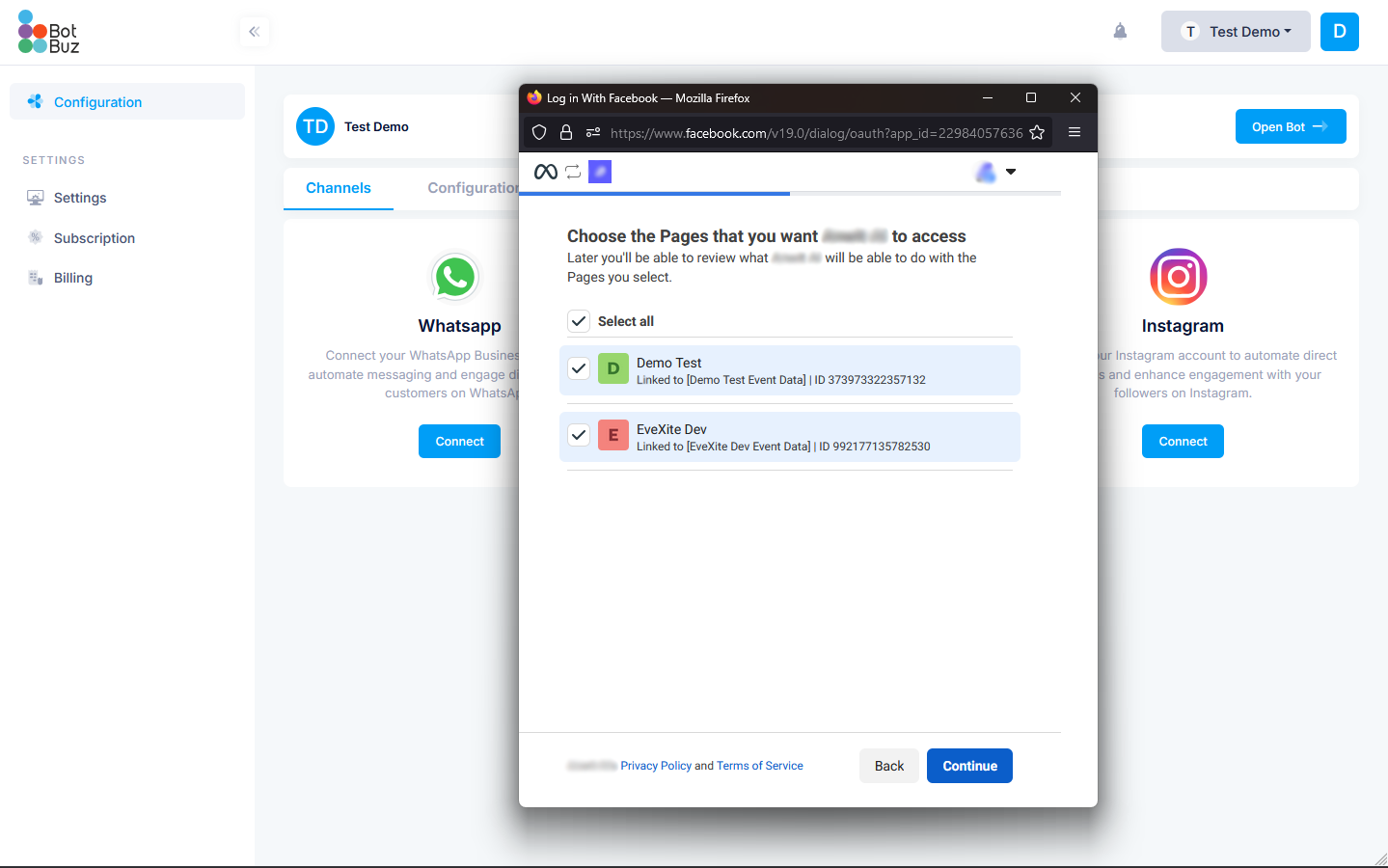Open the Test Demo account dropdown
1388x868 pixels.
(1236, 32)
